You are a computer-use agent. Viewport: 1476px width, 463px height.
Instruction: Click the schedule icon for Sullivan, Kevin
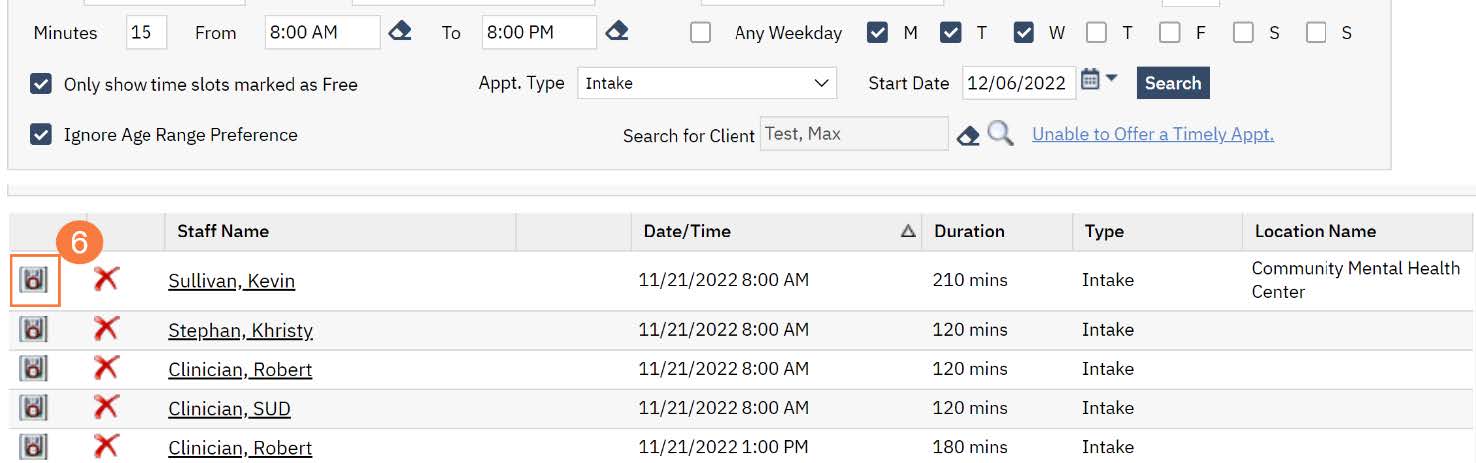[x=34, y=280]
